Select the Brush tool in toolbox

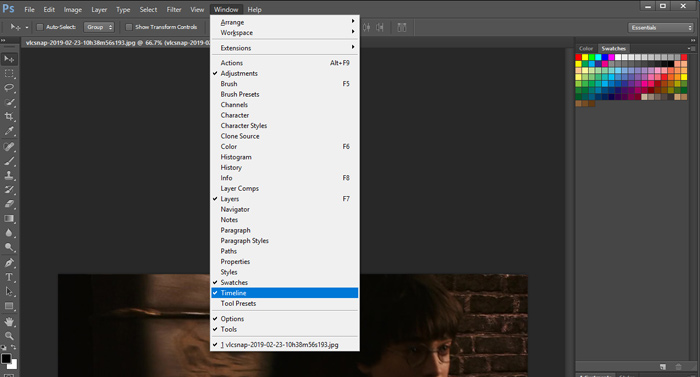tap(9, 161)
